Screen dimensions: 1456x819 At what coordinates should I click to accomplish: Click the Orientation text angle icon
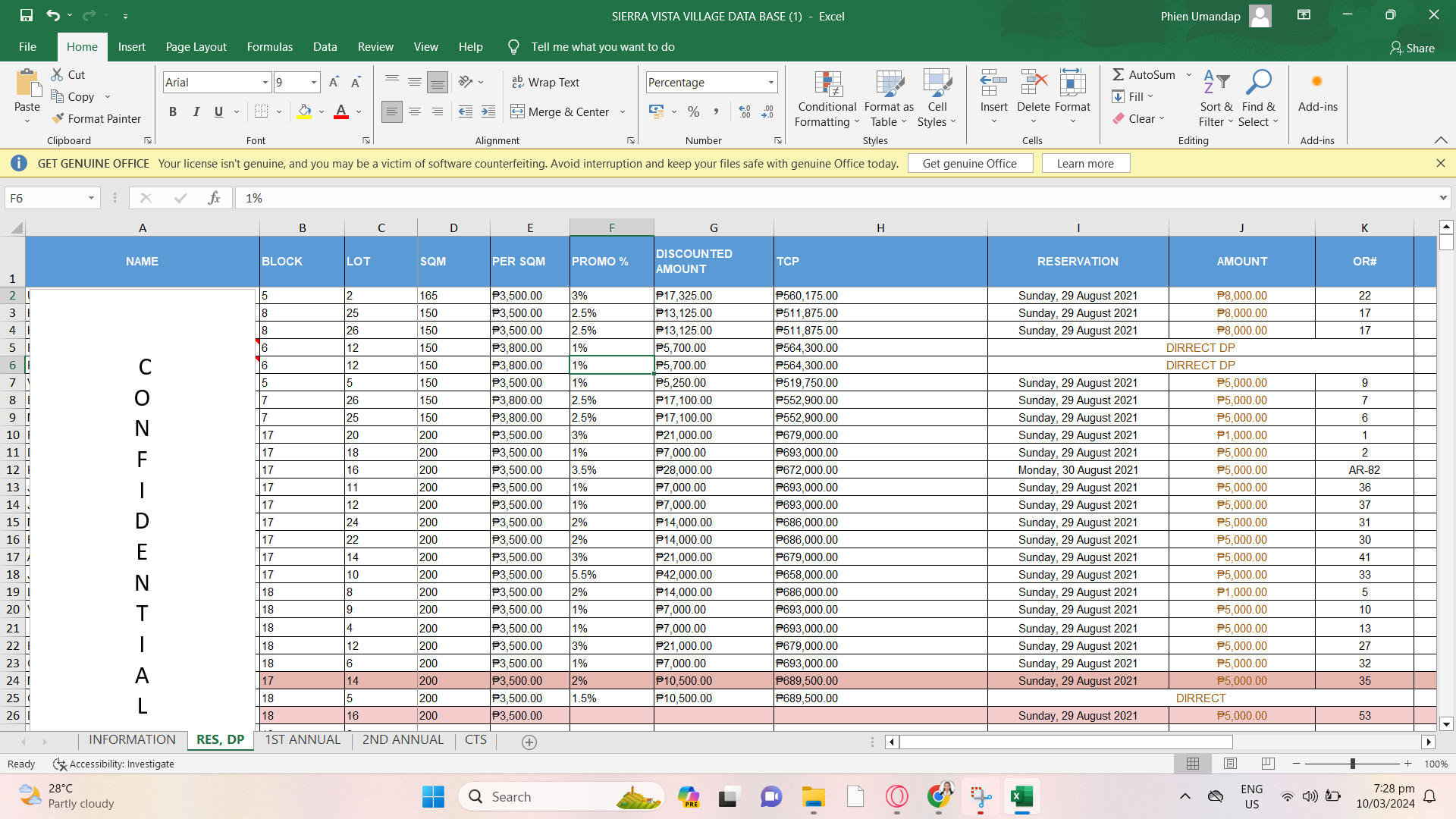466,82
